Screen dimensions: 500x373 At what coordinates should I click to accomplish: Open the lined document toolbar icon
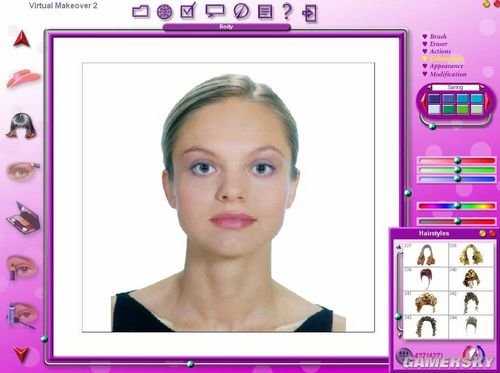(265, 12)
